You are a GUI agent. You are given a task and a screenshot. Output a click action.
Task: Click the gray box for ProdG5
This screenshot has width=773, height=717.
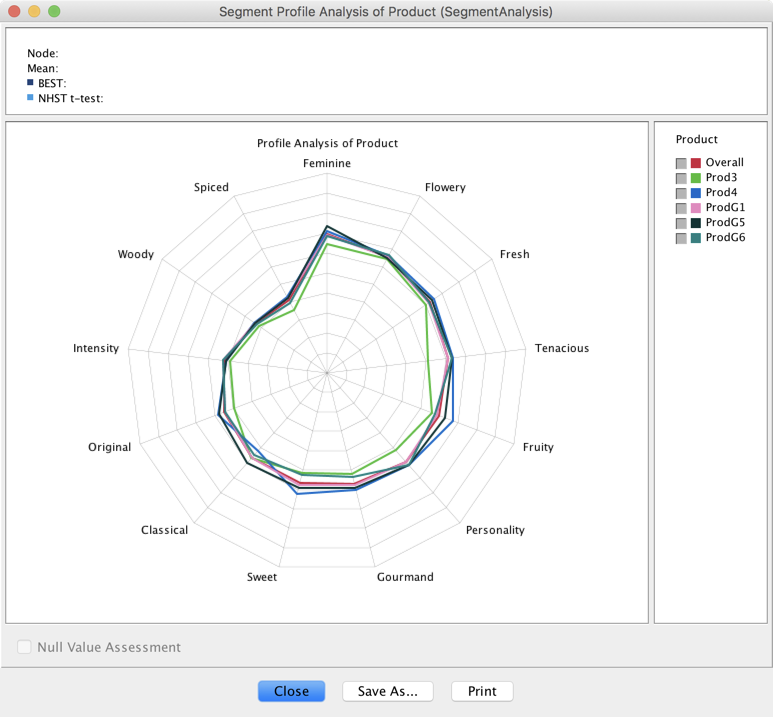click(681, 223)
